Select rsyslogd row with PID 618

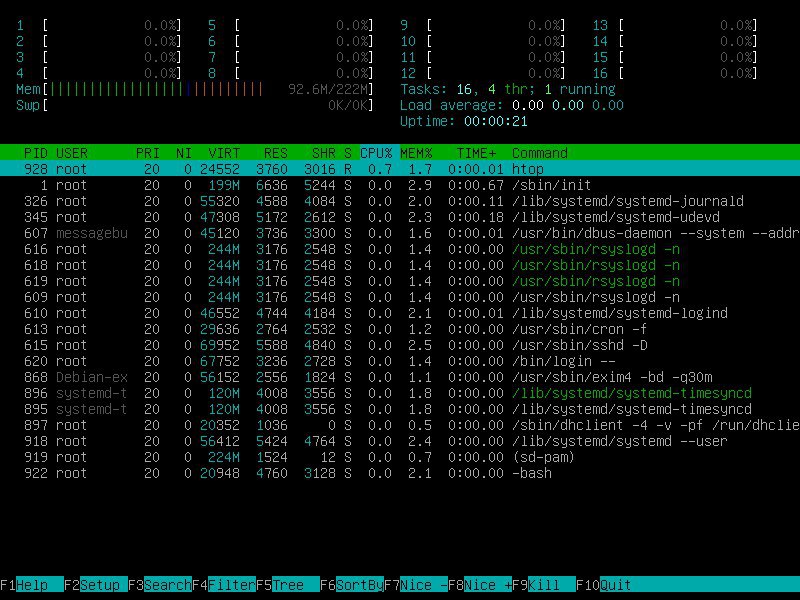click(400, 265)
